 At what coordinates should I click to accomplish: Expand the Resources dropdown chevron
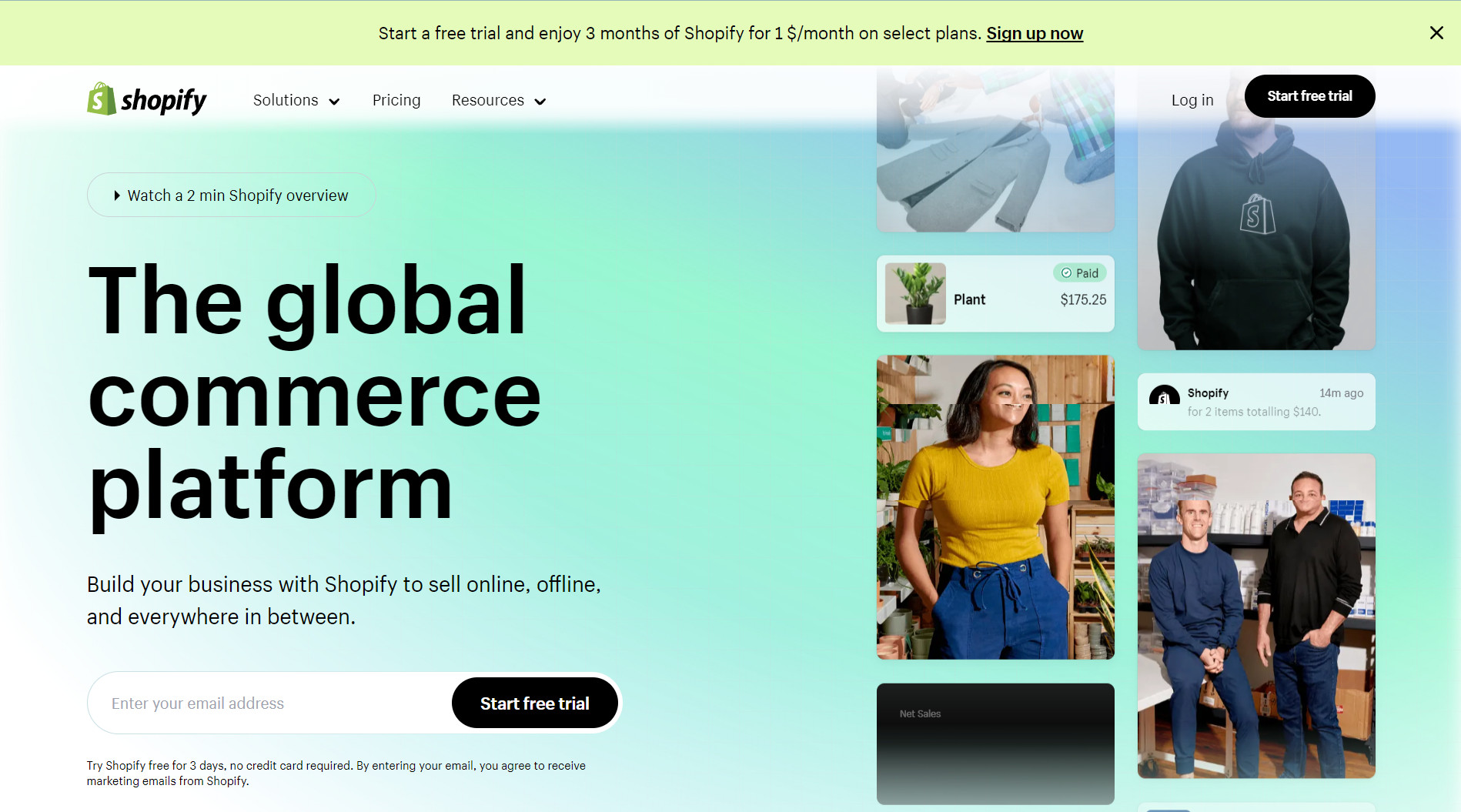(540, 102)
